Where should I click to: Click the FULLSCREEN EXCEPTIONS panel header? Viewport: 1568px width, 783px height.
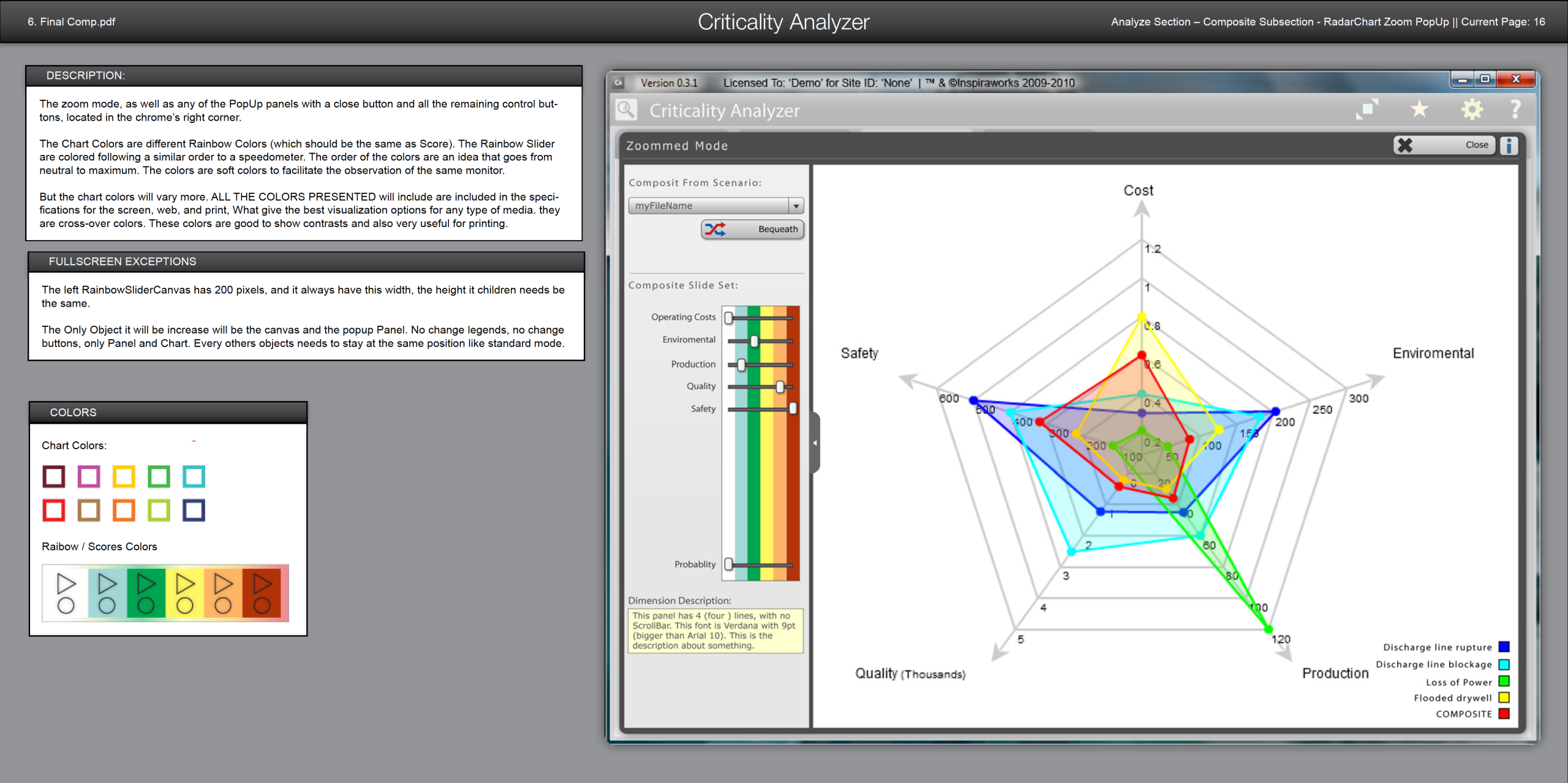(306, 261)
